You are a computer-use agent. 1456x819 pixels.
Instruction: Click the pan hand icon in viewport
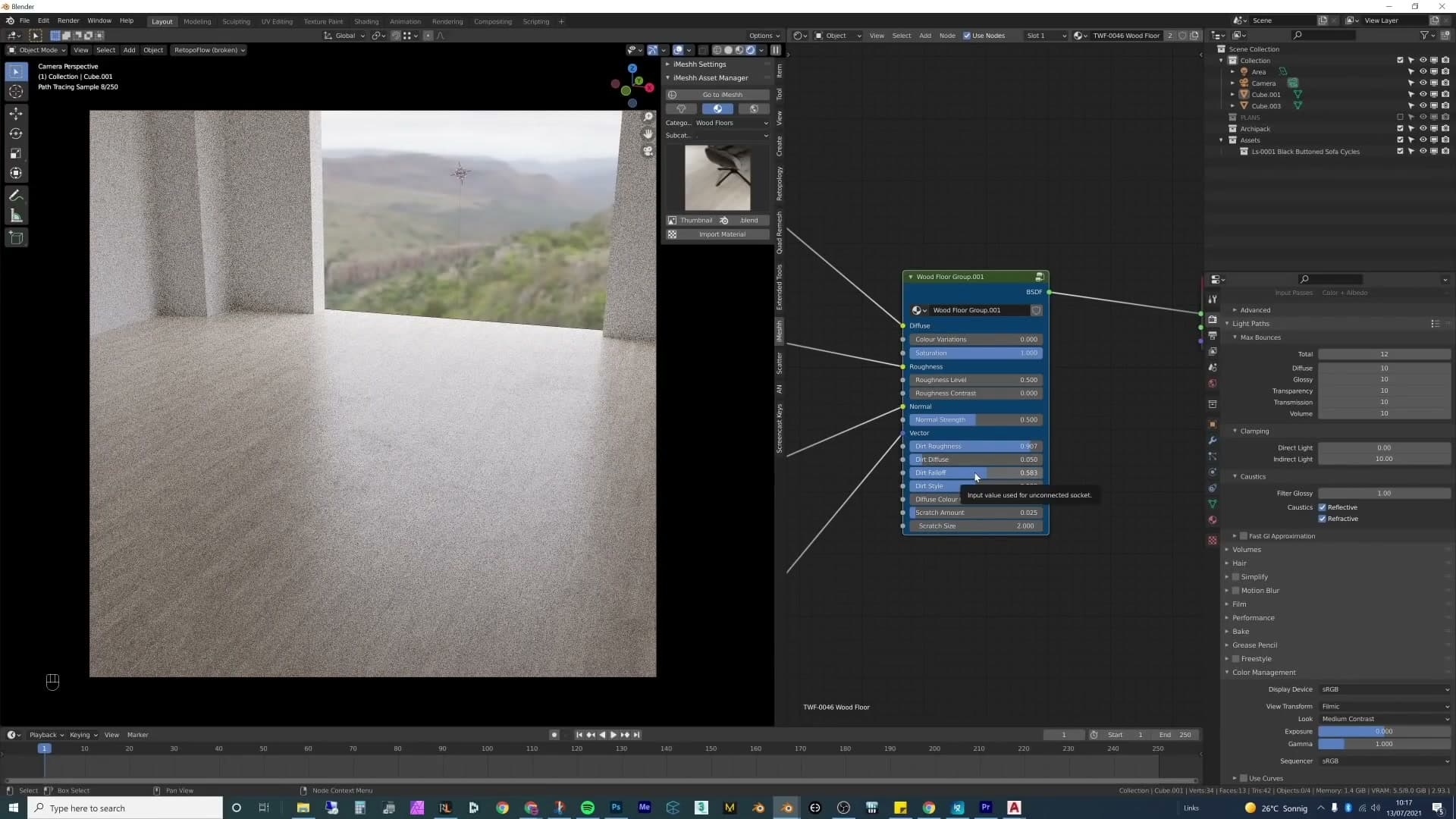648,133
